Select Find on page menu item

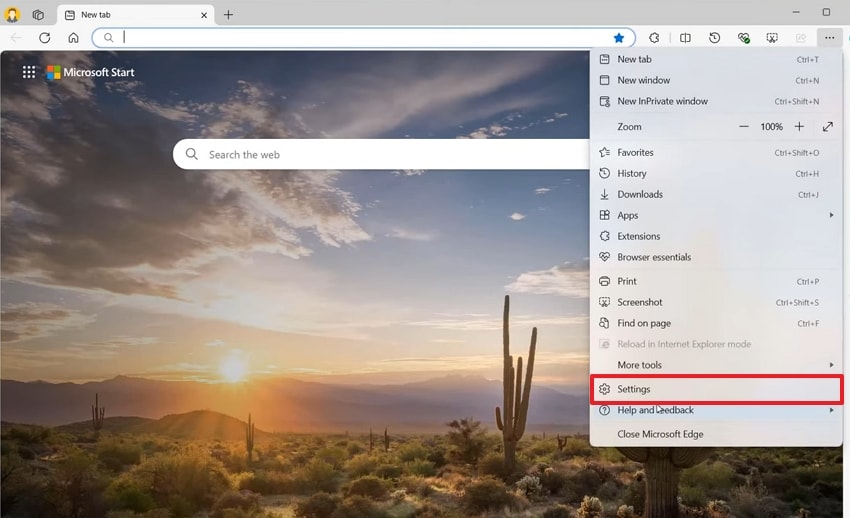click(x=716, y=323)
